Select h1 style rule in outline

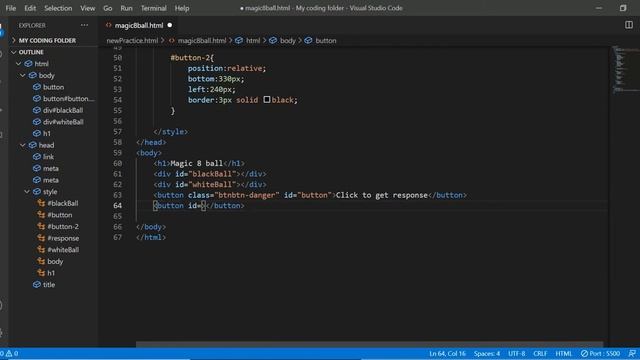pyautogui.click(x=51, y=273)
